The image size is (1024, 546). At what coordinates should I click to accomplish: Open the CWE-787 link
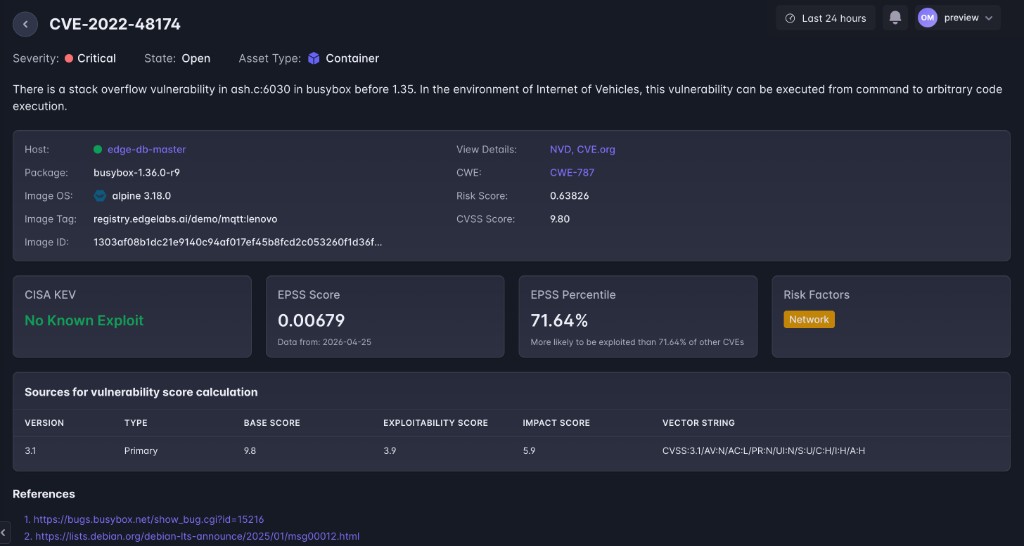coord(572,172)
